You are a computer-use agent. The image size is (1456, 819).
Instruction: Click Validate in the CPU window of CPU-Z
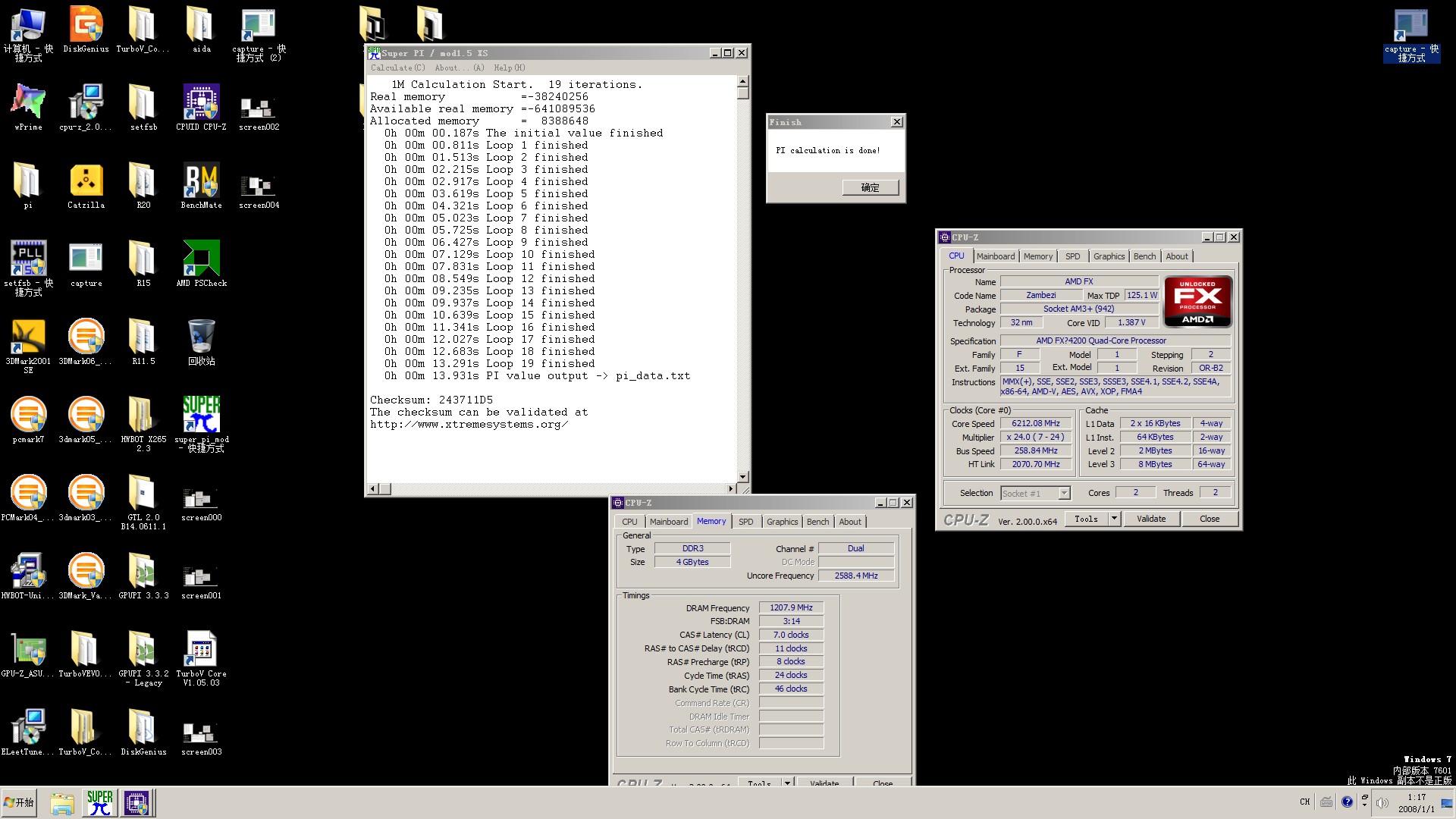coord(1150,519)
